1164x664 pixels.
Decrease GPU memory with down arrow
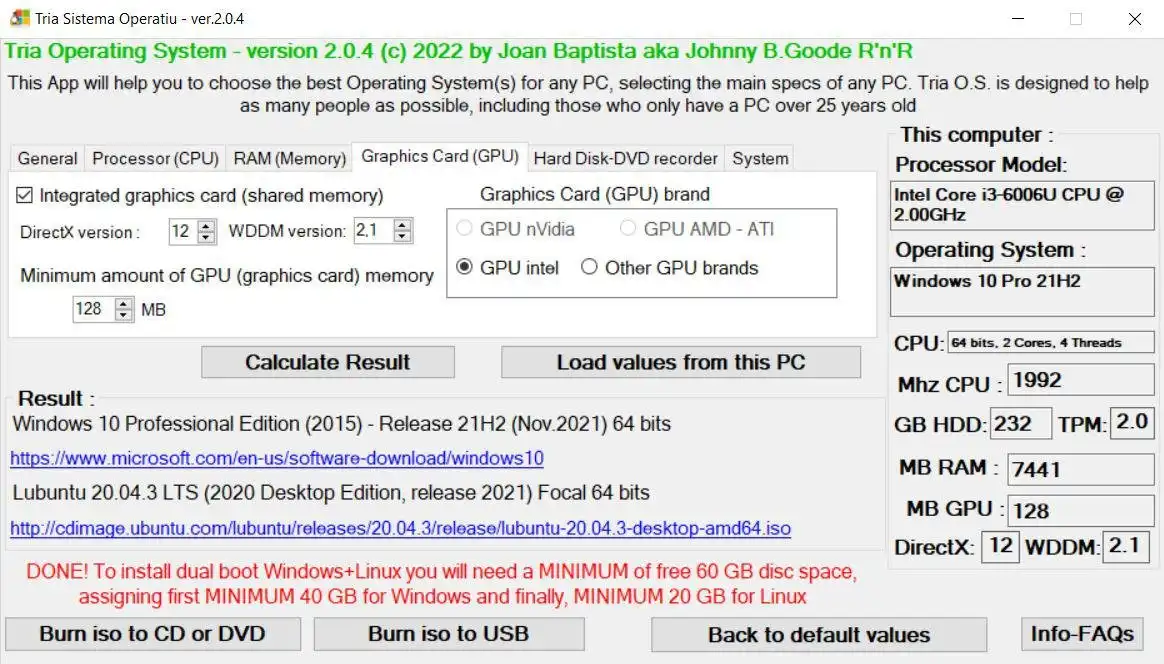pyautogui.click(x=124, y=315)
